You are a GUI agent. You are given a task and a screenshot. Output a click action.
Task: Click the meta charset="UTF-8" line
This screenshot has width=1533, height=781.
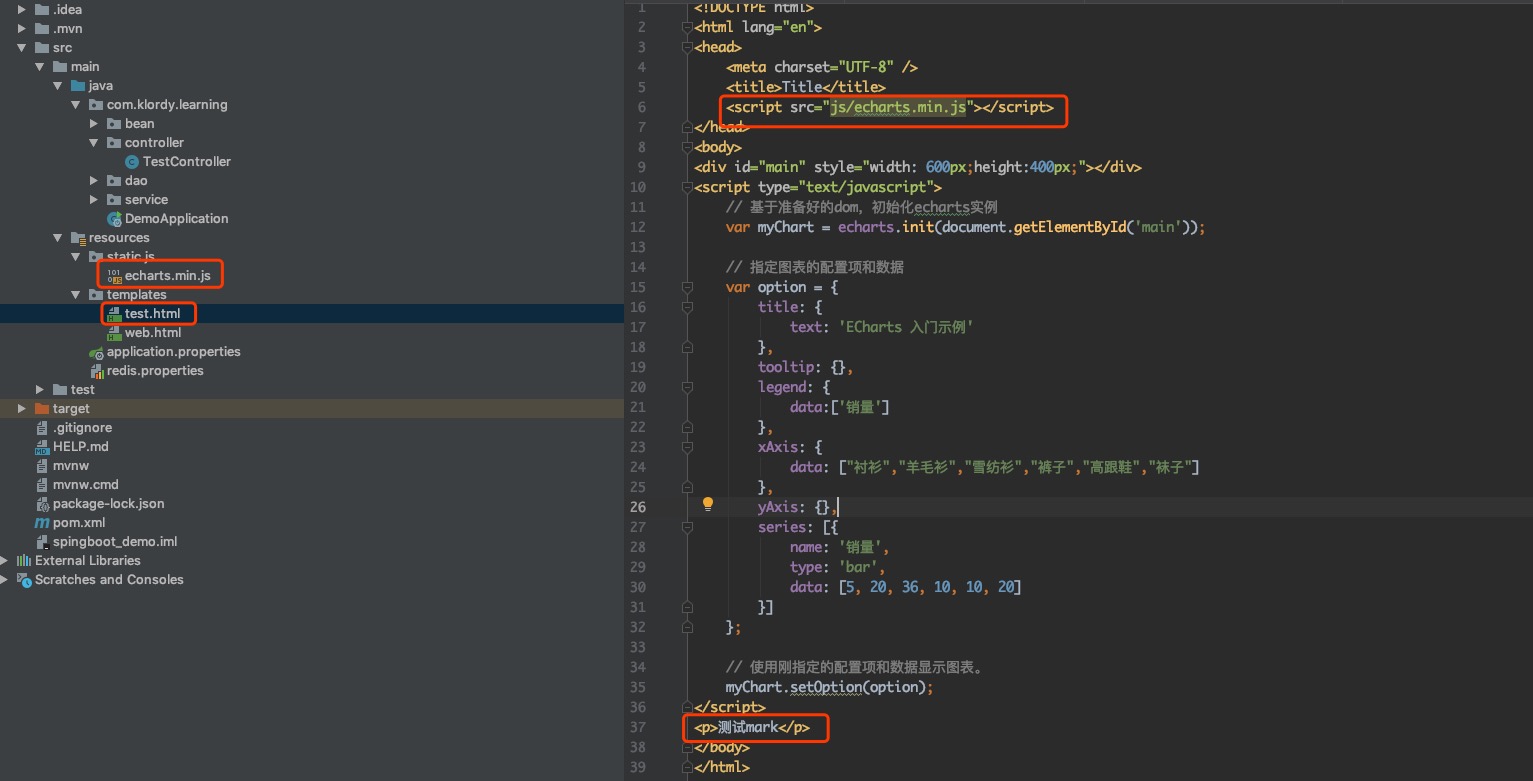tap(822, 67)
